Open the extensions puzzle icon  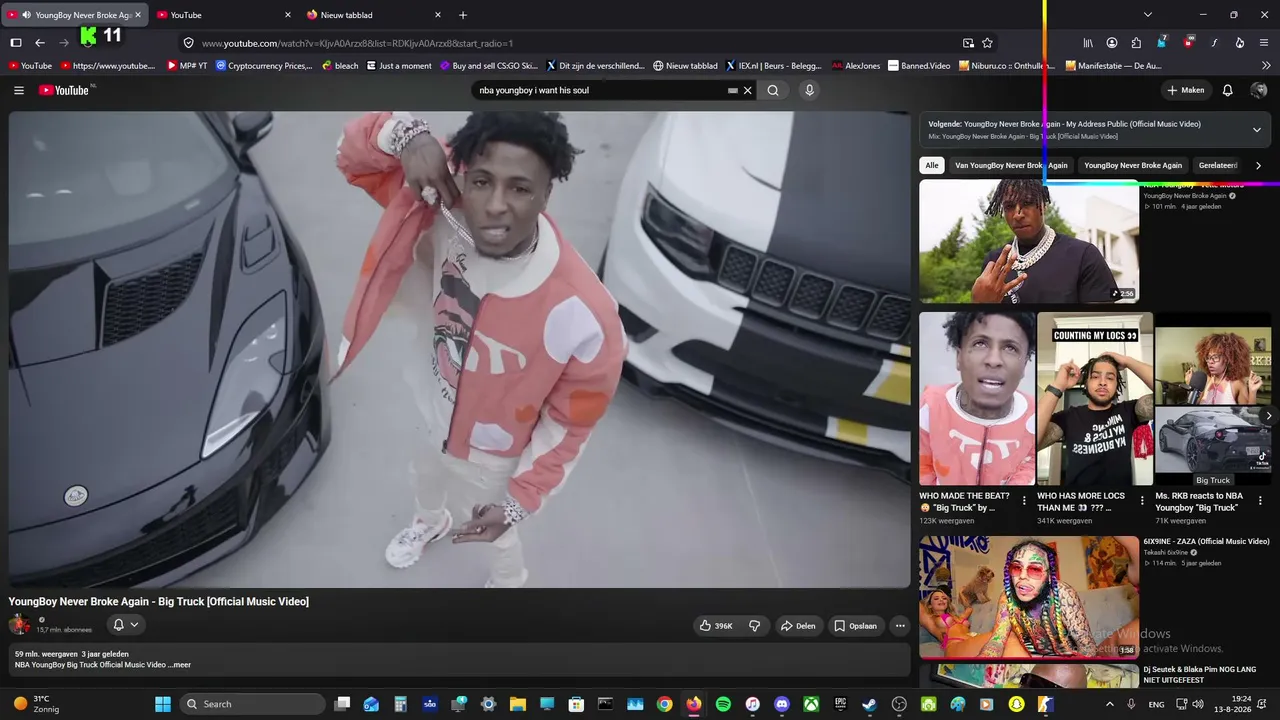(x=1136, y=43)
